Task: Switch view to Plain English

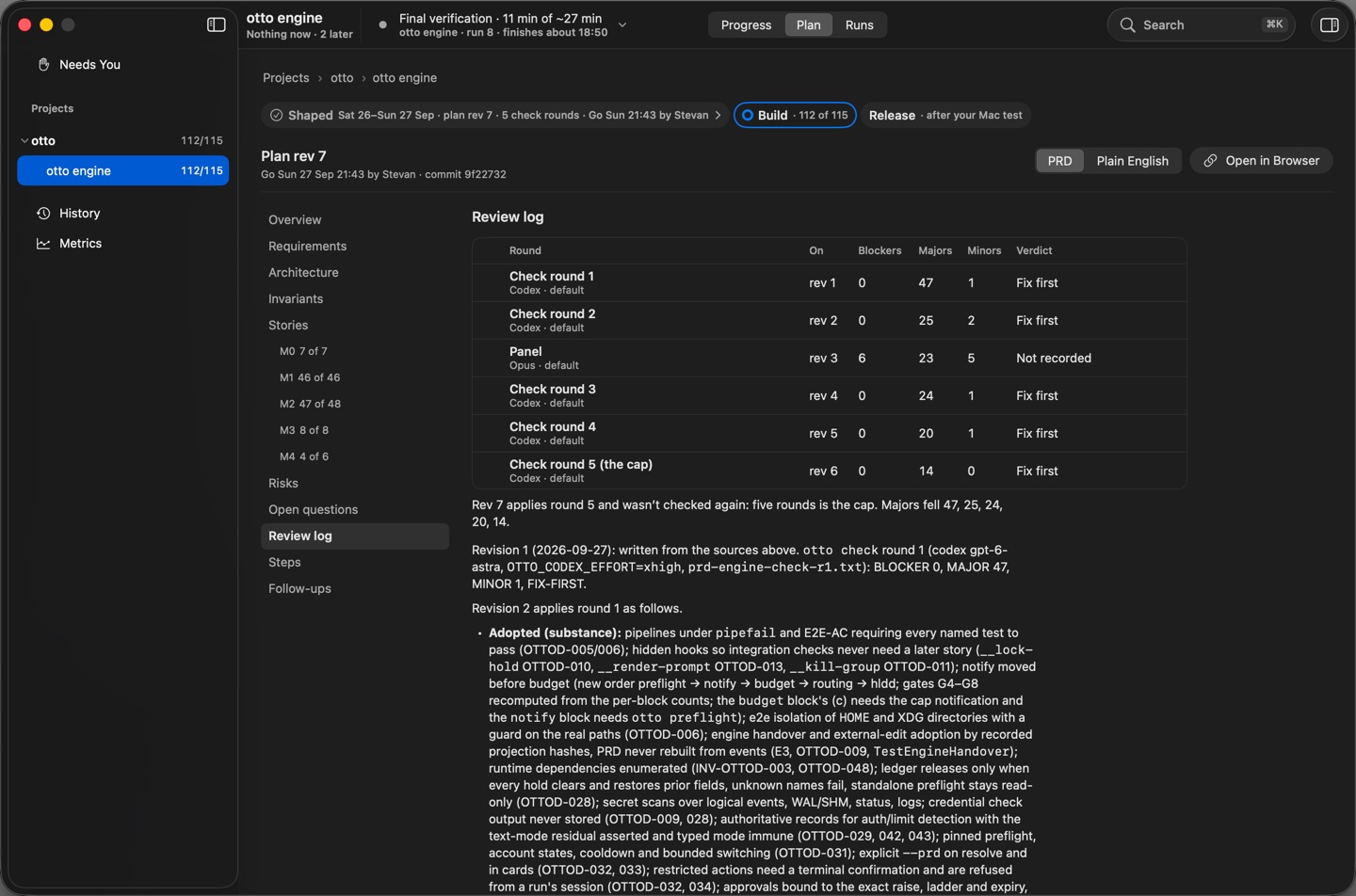Action: click(1132, 161)
